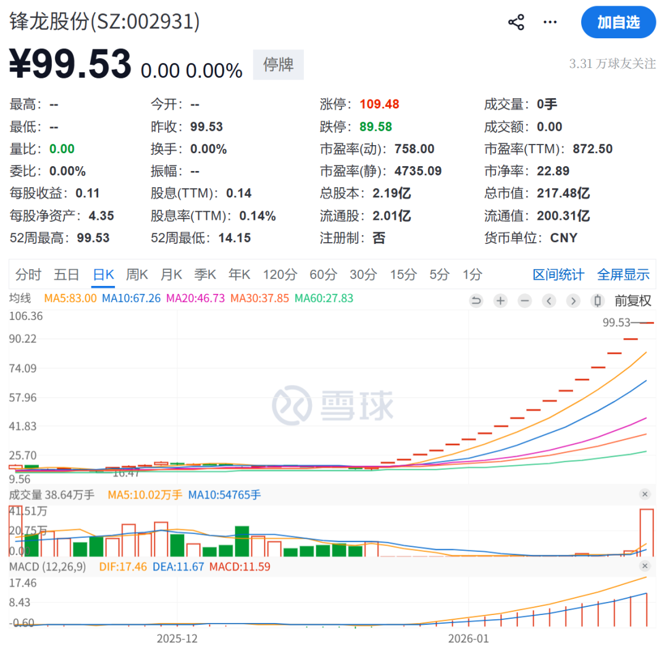The width and height of the screenshot is (667, 649).
Task: Choose the 1分 interval tab
Action: point(472,274)
